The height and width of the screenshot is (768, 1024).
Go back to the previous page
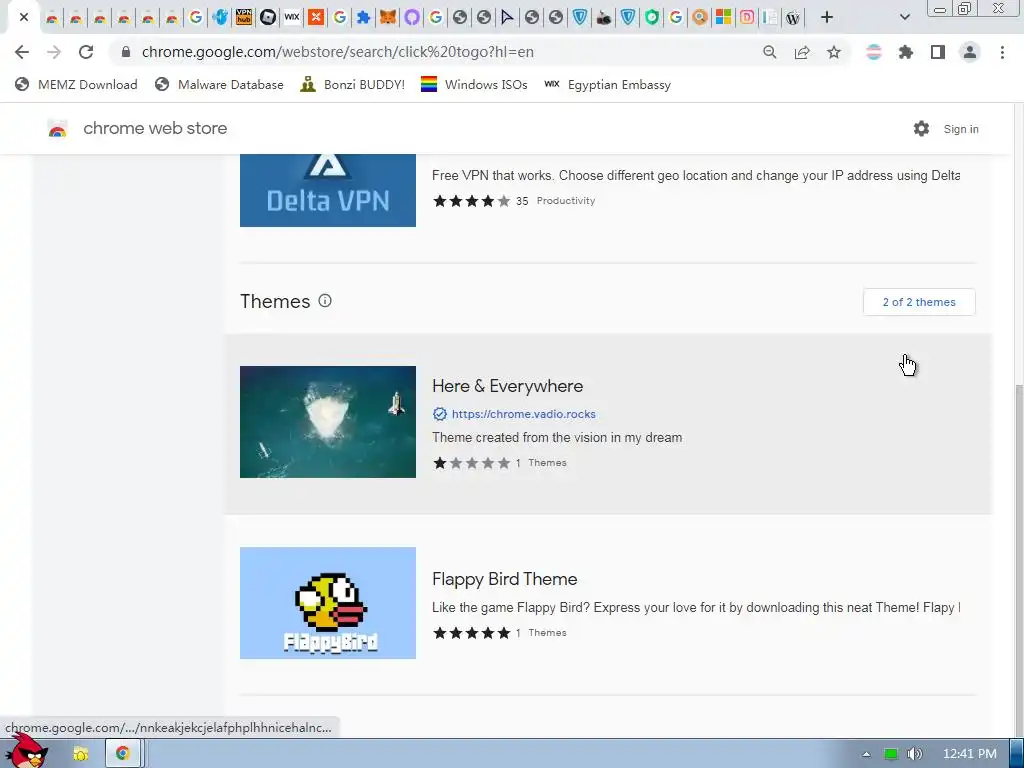(22, 52)
